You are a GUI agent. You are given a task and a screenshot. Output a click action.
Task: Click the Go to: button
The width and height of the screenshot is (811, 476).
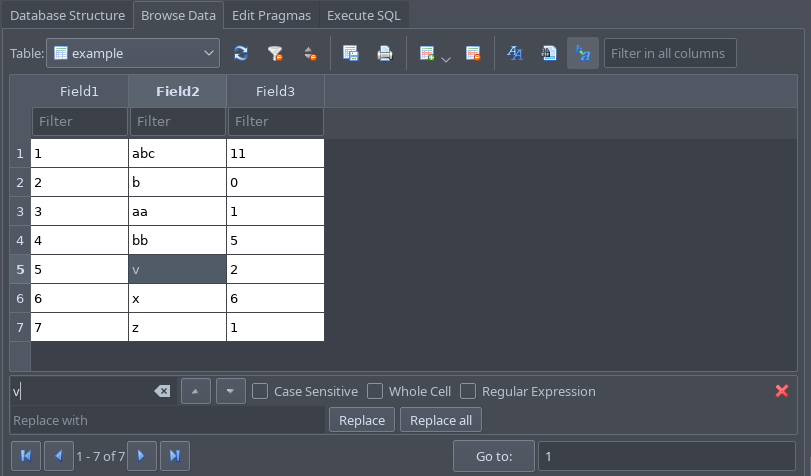click(494, 456)
